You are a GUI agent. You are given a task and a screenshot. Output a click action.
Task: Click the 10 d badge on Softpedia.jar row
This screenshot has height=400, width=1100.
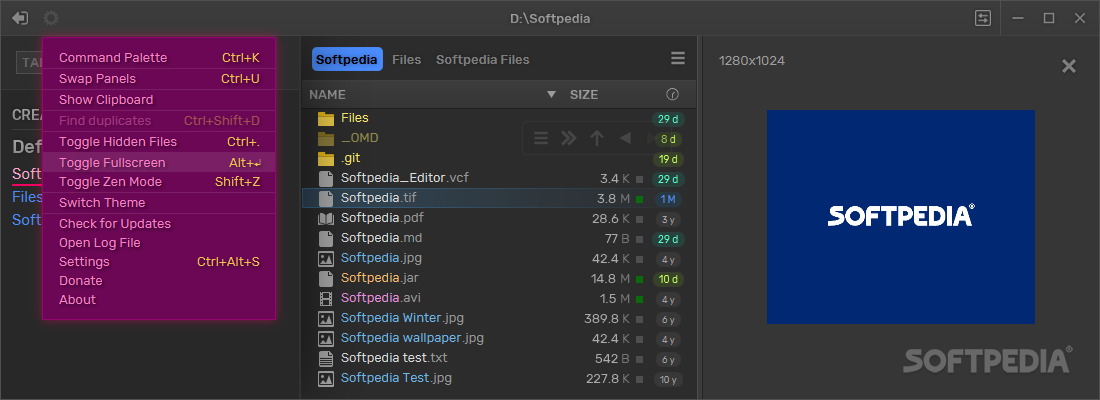point(668,279)
